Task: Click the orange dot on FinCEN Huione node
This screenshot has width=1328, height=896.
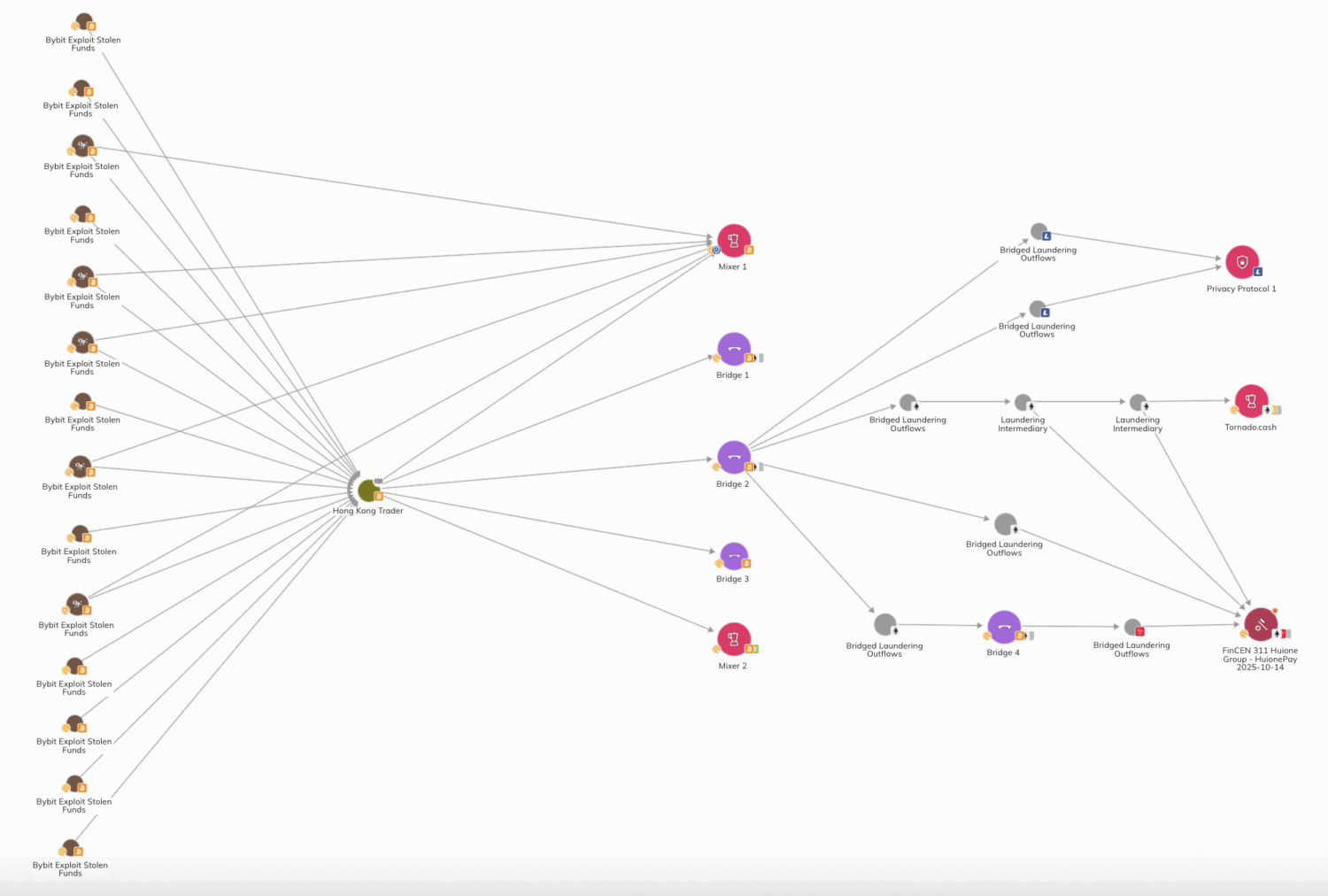Action: (1275, 610)
